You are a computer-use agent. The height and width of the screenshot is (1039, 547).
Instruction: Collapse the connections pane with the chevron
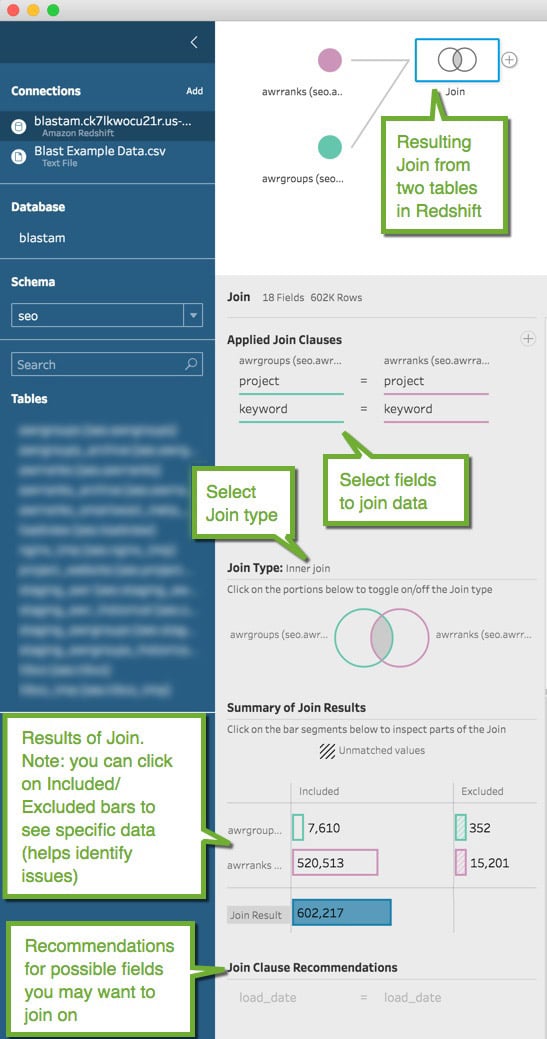coord(194,42)
